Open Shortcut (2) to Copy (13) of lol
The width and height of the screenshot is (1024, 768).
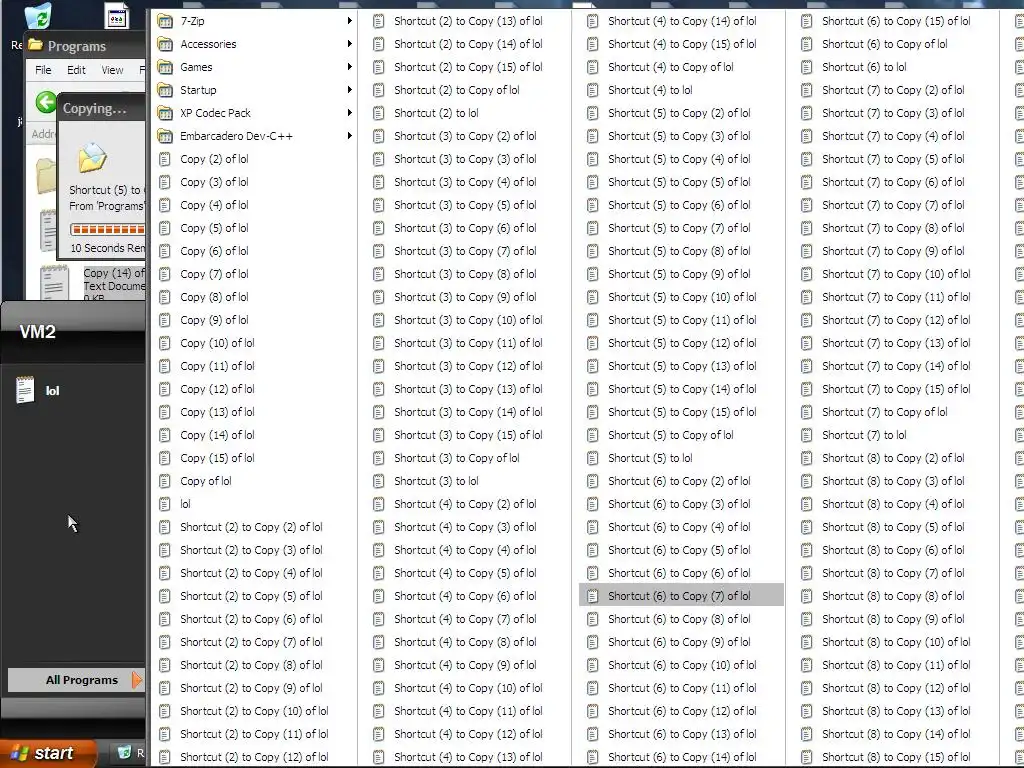[468, 21]
